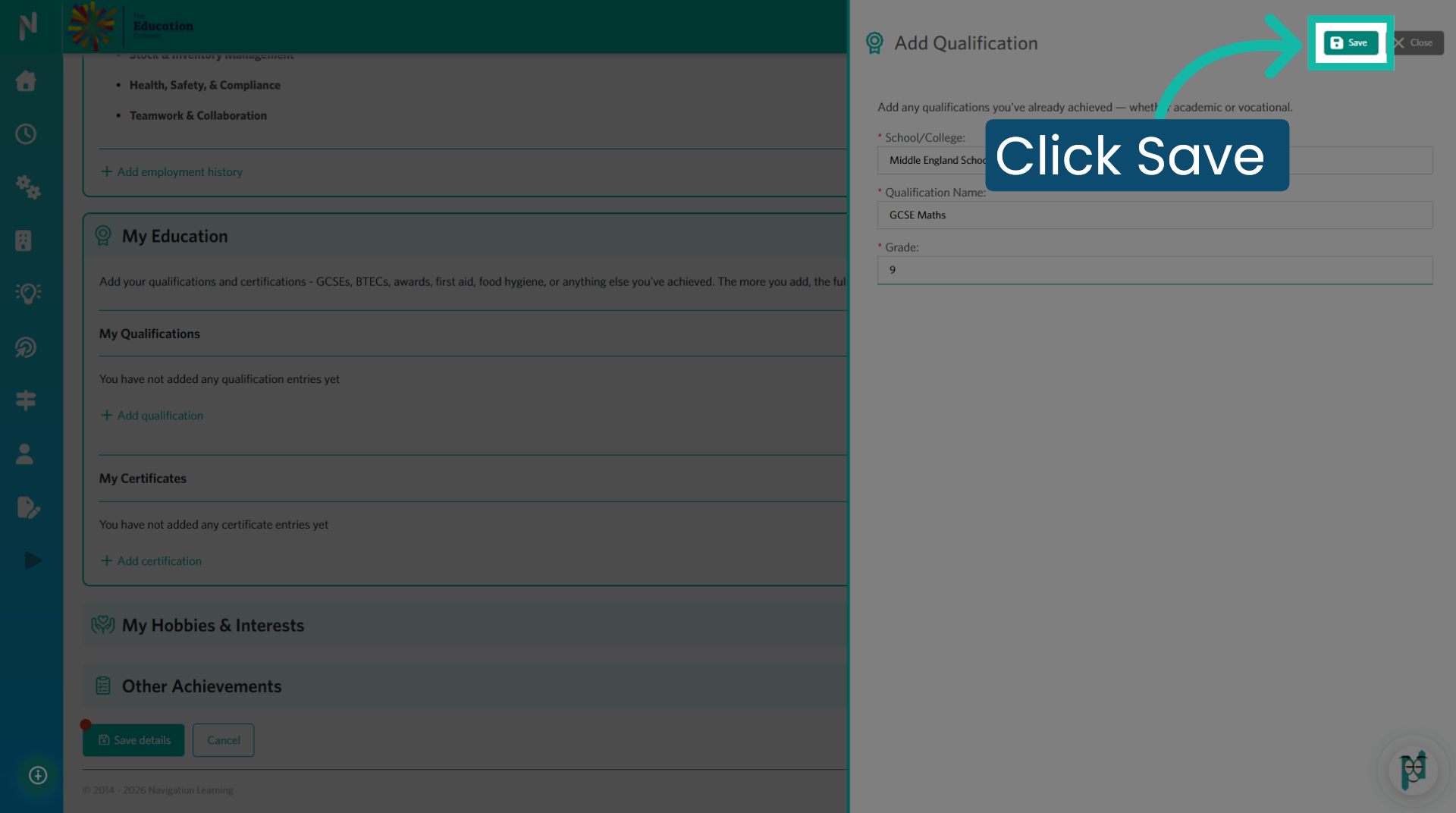Open the signpost icon in the sidebar
The image size is (1456, 813).
tap(26, 400)
